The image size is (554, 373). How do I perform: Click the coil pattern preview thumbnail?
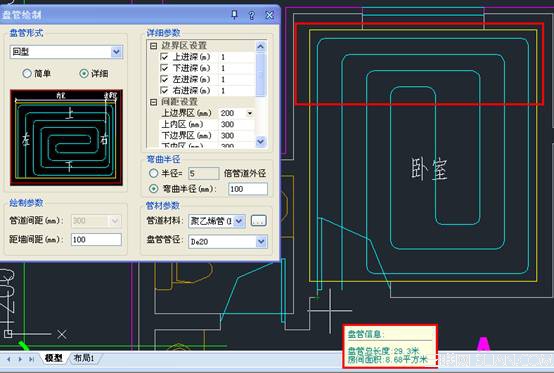(66, 137)
